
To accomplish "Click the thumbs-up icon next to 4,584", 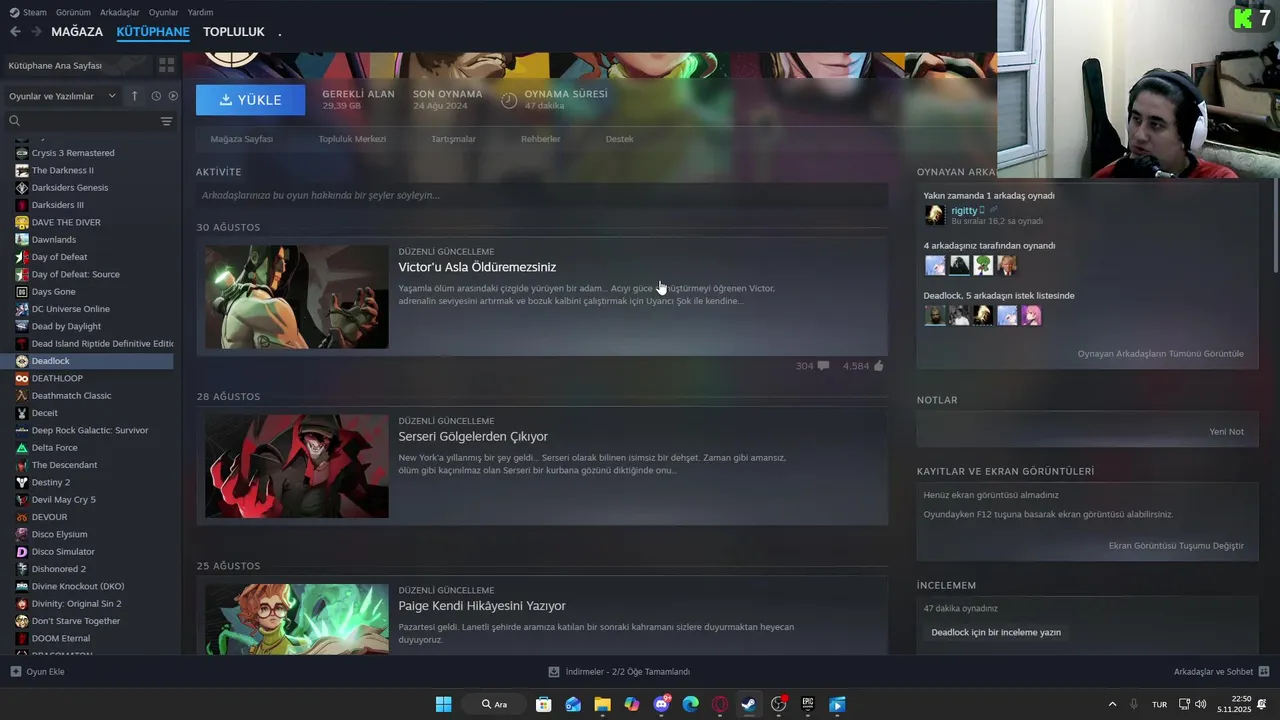I will point(879,366).
